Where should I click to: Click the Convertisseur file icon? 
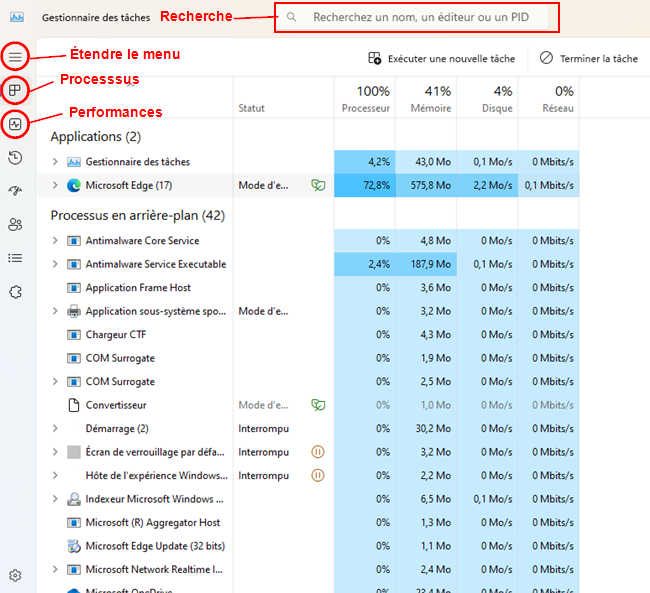(74, 405)
